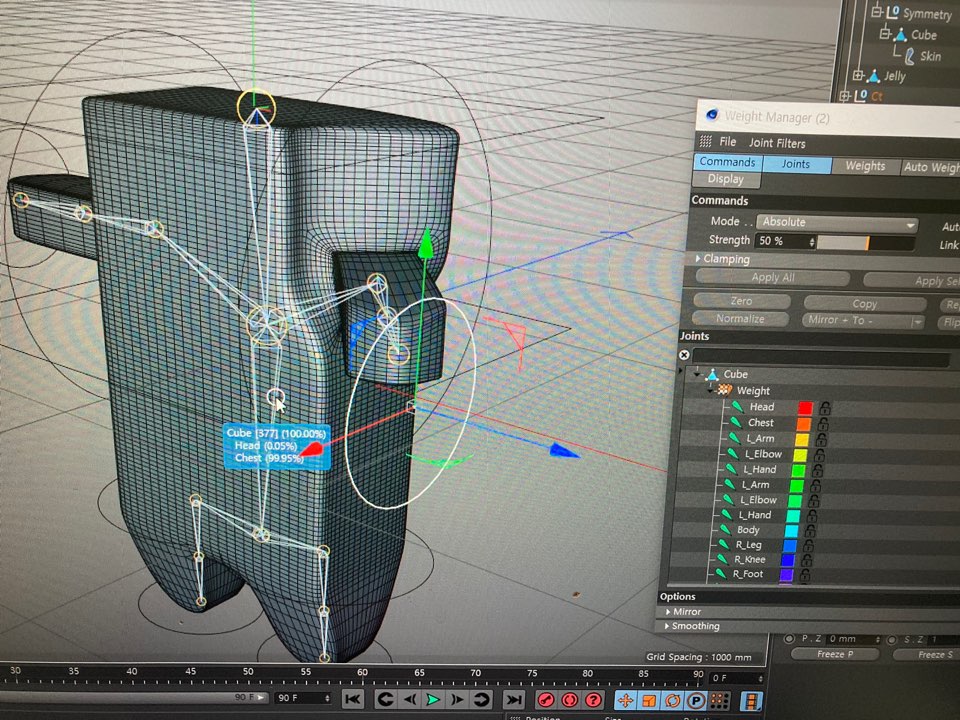
Task: Click the red Head color swatch
Action: 805,408
